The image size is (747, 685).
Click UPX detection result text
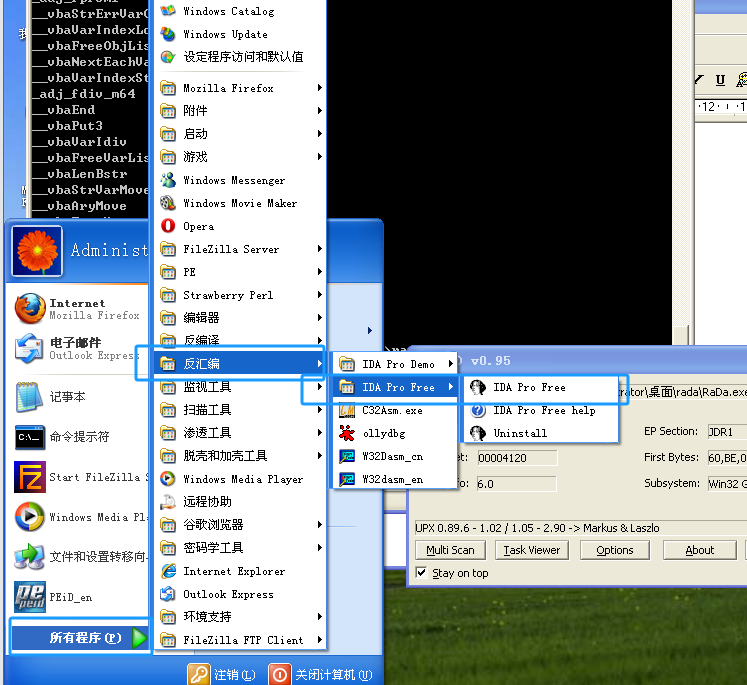click(x=537, y=528)
